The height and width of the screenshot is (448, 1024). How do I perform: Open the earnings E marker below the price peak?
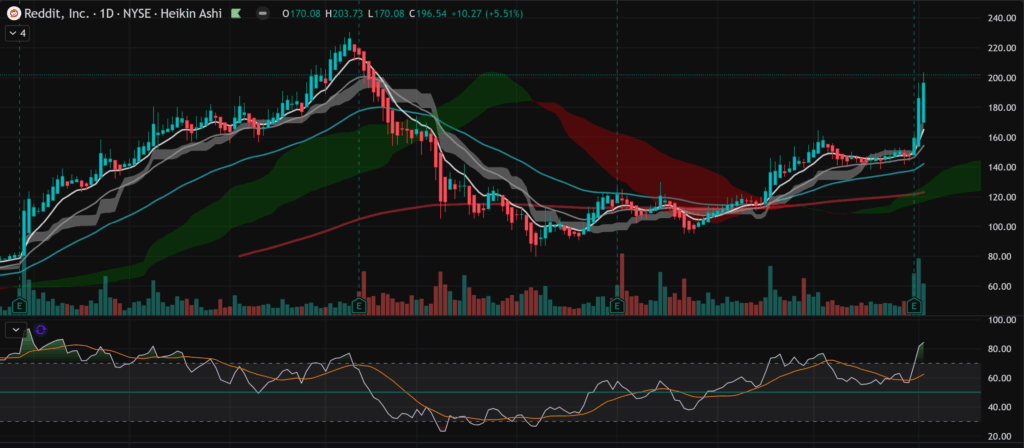coord(359,303)
